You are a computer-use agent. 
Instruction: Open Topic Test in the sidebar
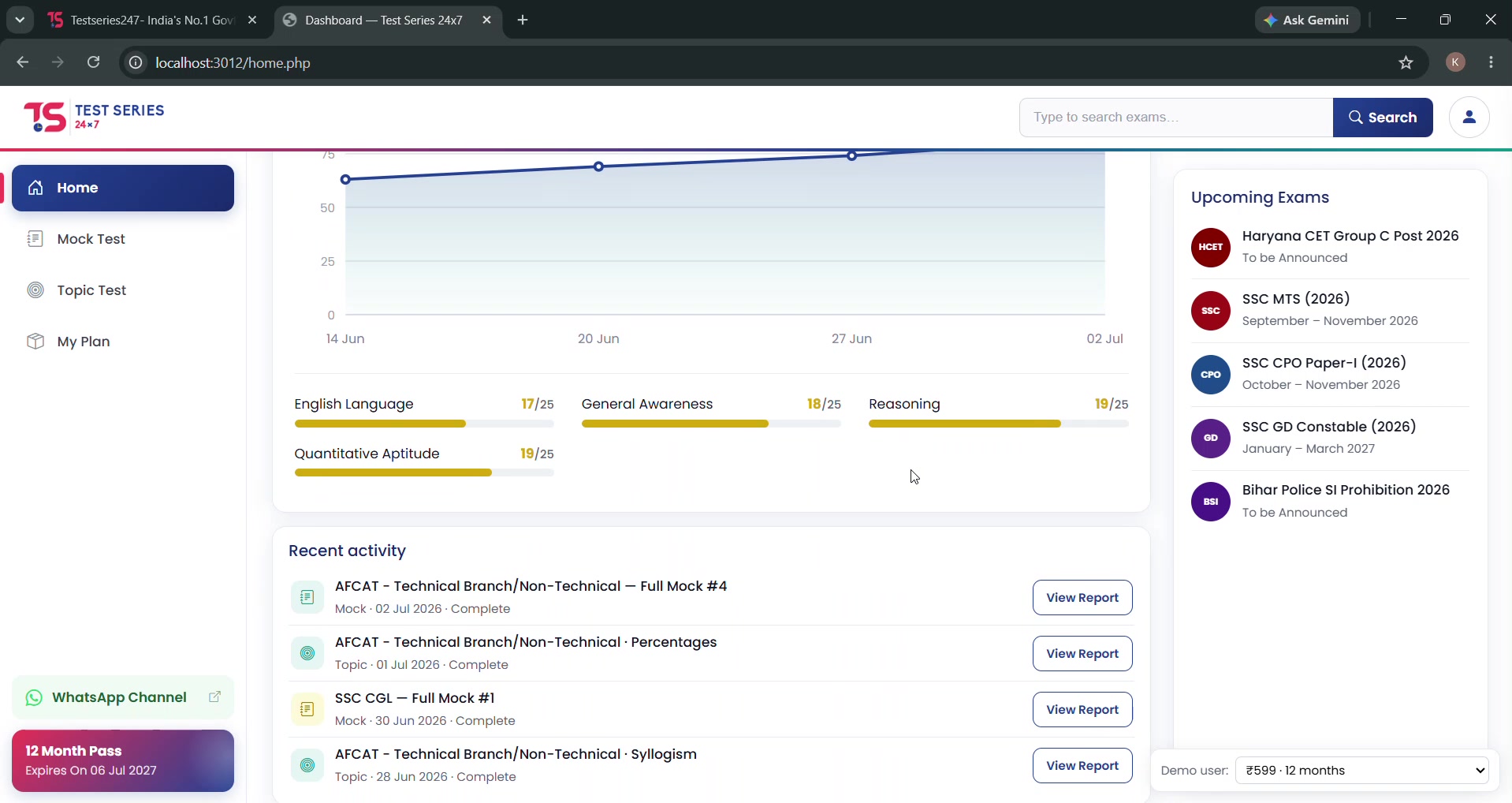click(123, 290)
